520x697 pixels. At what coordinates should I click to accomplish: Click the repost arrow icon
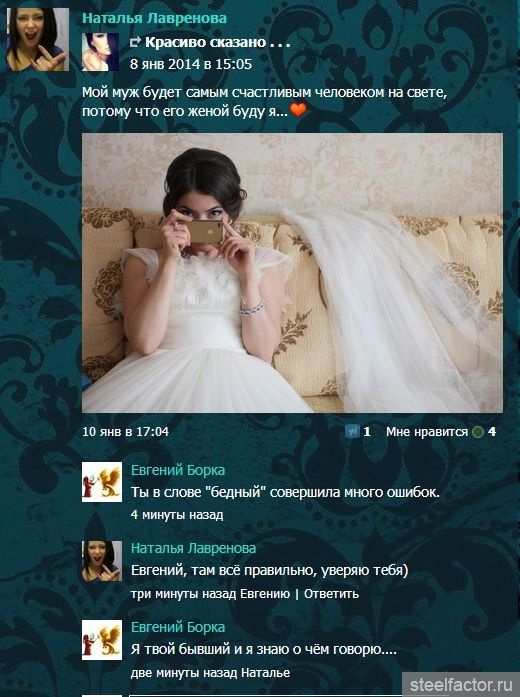135,42
